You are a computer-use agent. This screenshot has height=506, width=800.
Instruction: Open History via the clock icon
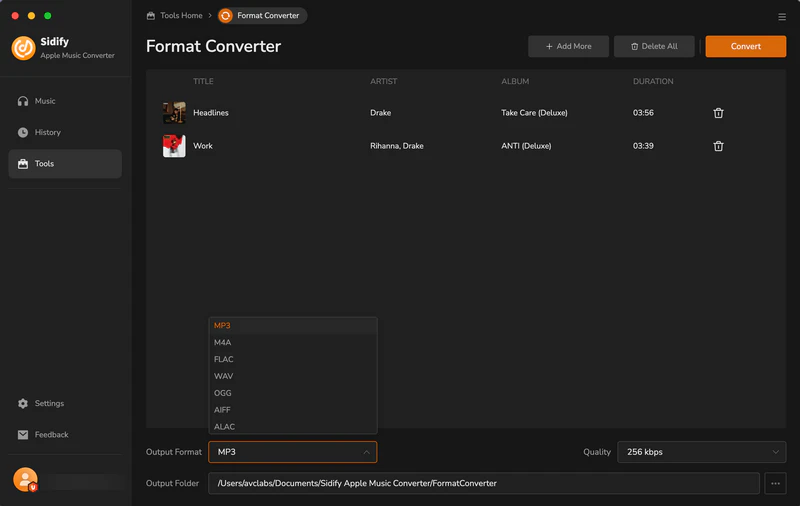point(23,132)
